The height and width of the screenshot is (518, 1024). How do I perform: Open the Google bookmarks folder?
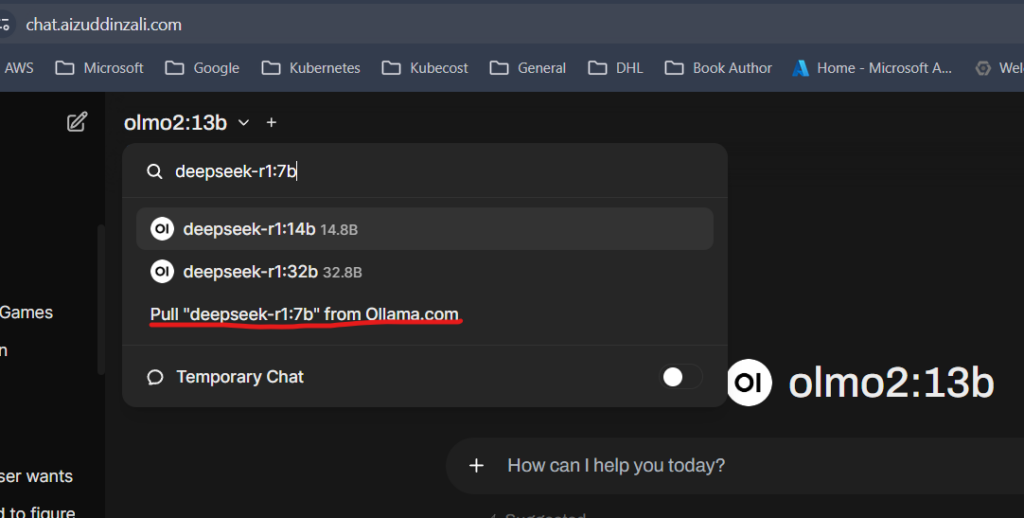click(x=202, y=68)
